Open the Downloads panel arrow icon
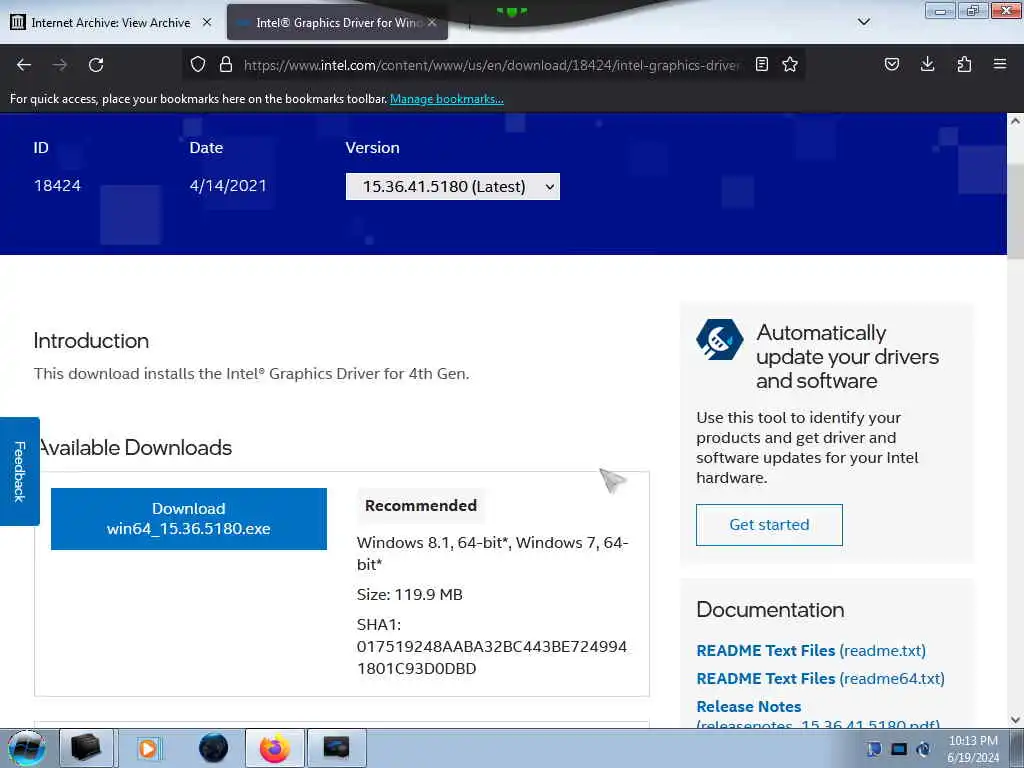1024x768 pixels. [927, 64]
